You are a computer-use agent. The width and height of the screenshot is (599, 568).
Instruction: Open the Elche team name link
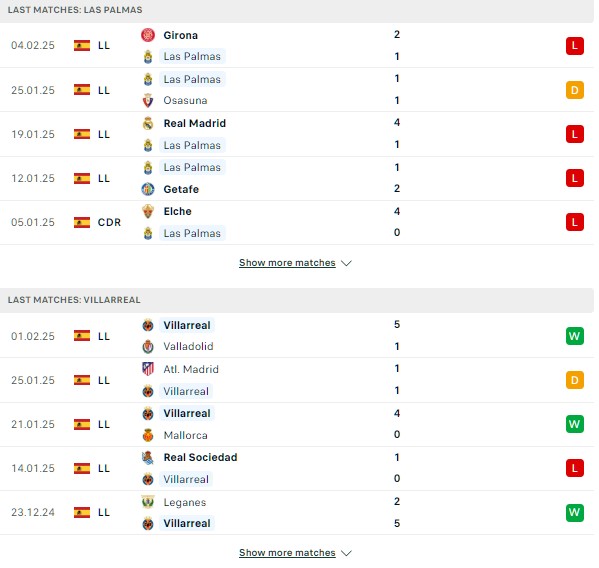[x=177, y=211]
